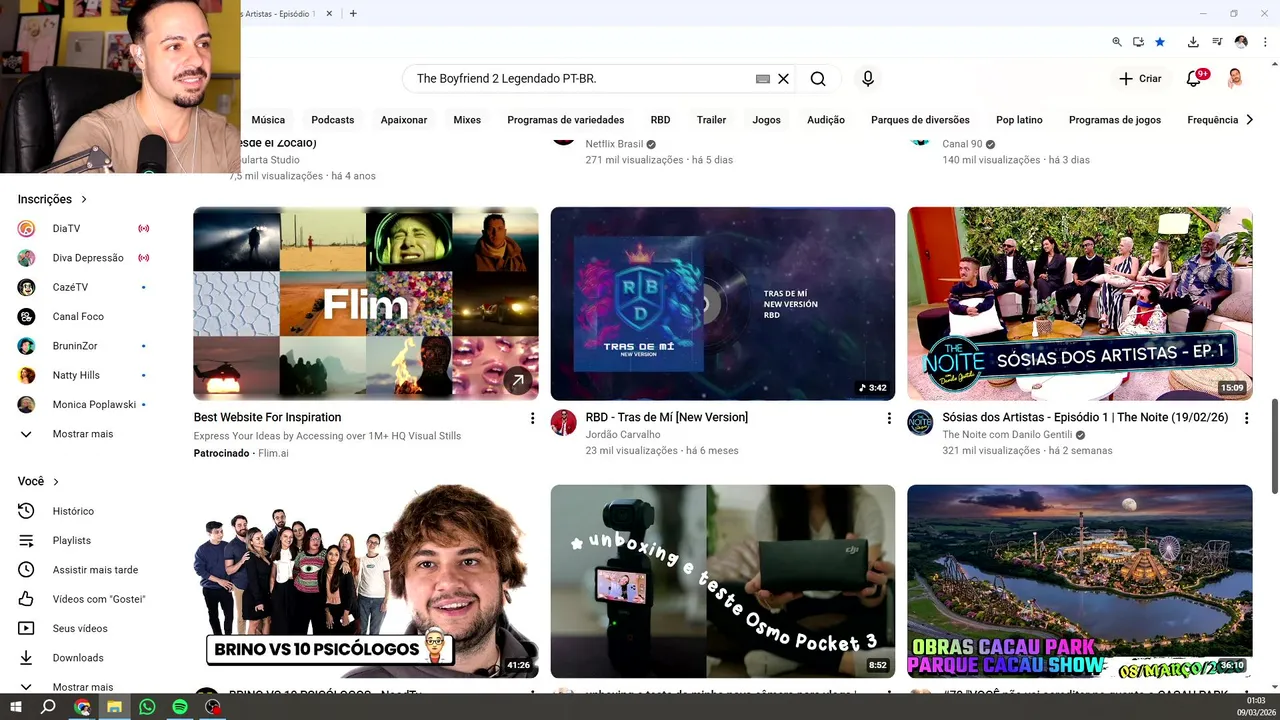Open the notifications bell
The height and width of the screenshot is (720, 1280).
[1194, 78]
